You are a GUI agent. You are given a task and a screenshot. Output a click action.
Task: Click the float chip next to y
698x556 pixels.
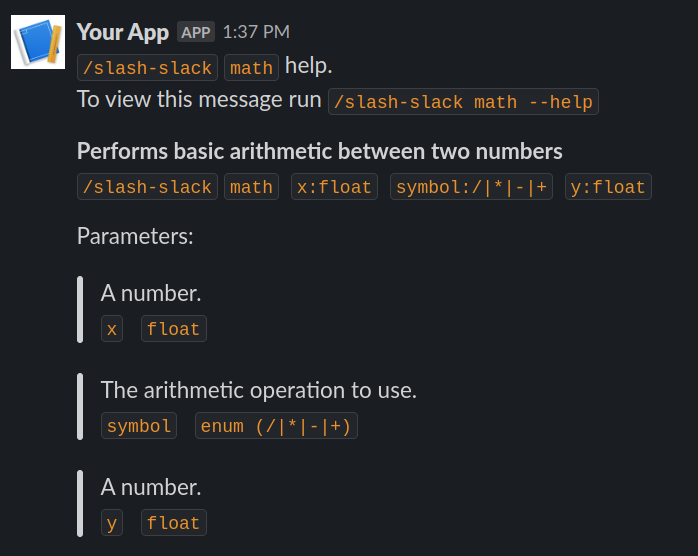click(x=174, y=523)
